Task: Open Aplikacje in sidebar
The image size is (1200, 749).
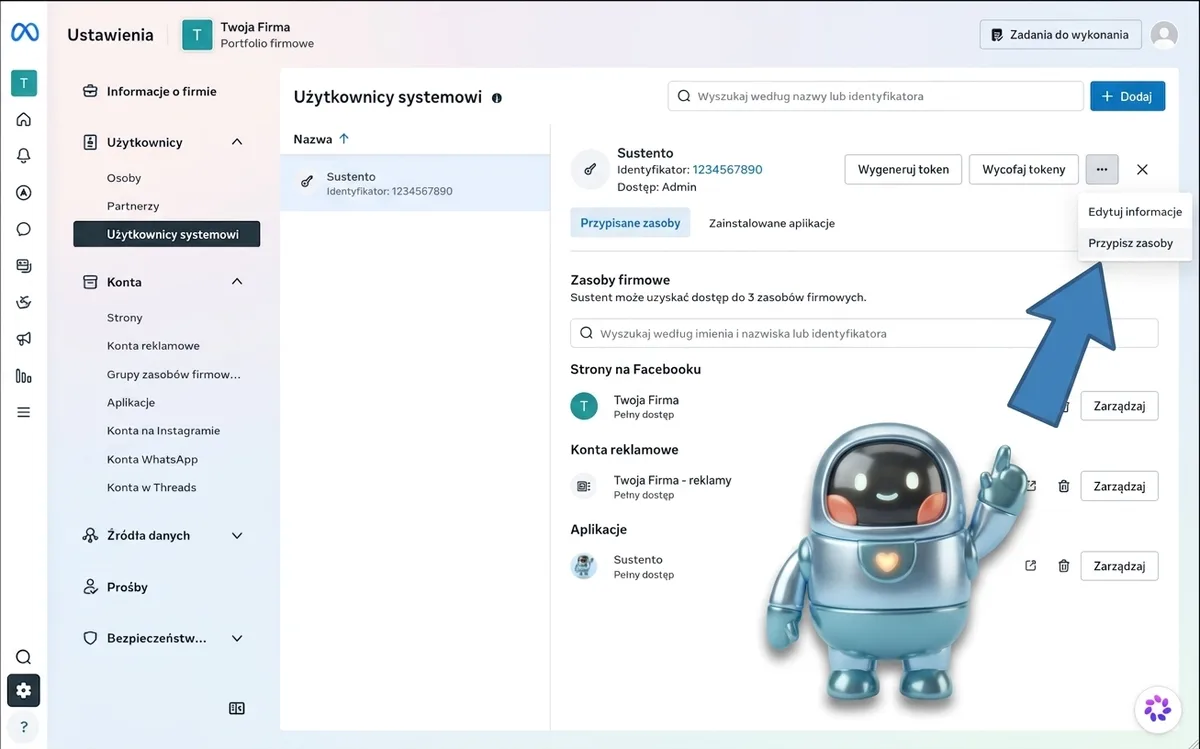Action: pos(131,403)
